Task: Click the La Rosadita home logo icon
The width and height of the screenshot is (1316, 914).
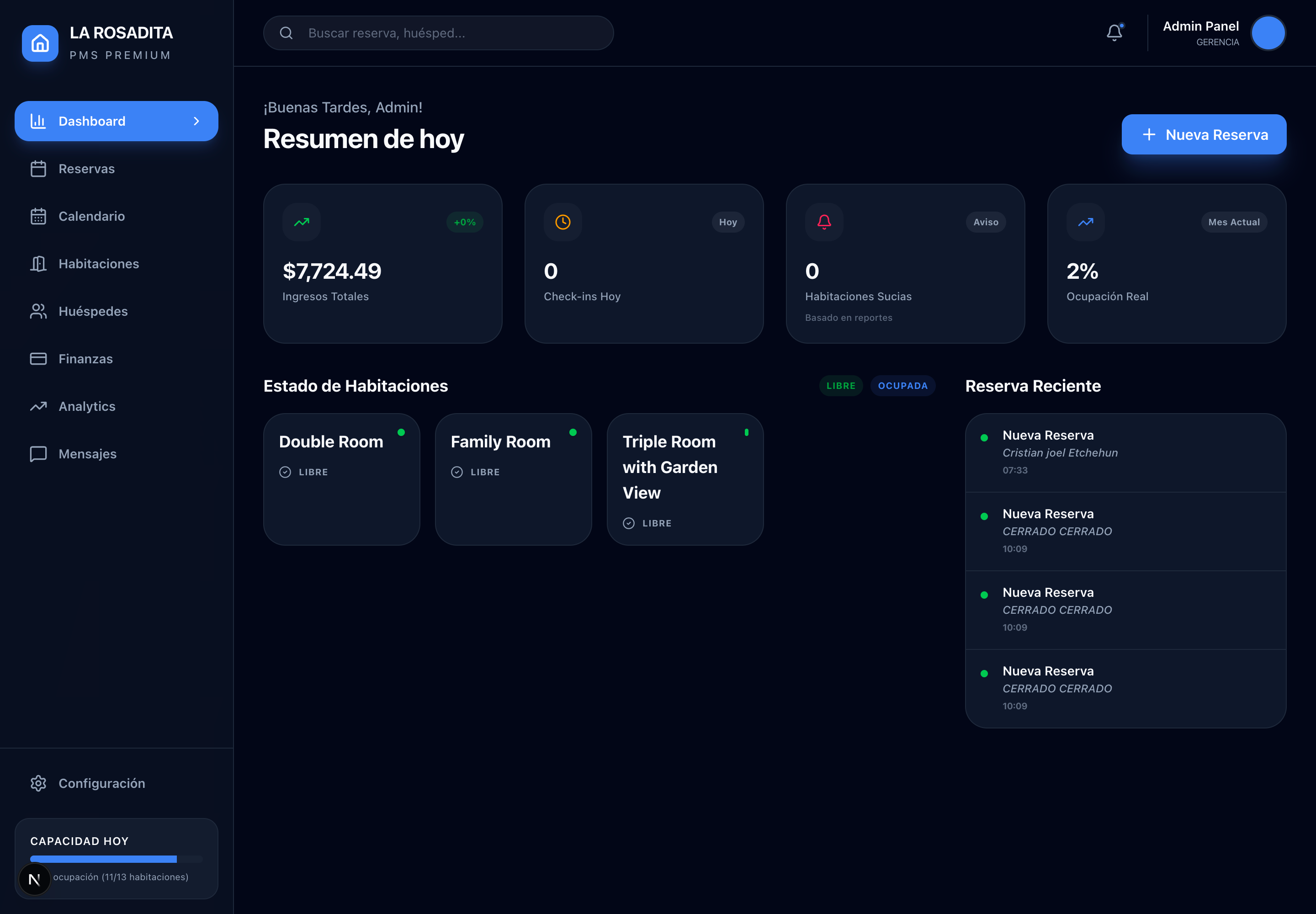Action: 40,43
